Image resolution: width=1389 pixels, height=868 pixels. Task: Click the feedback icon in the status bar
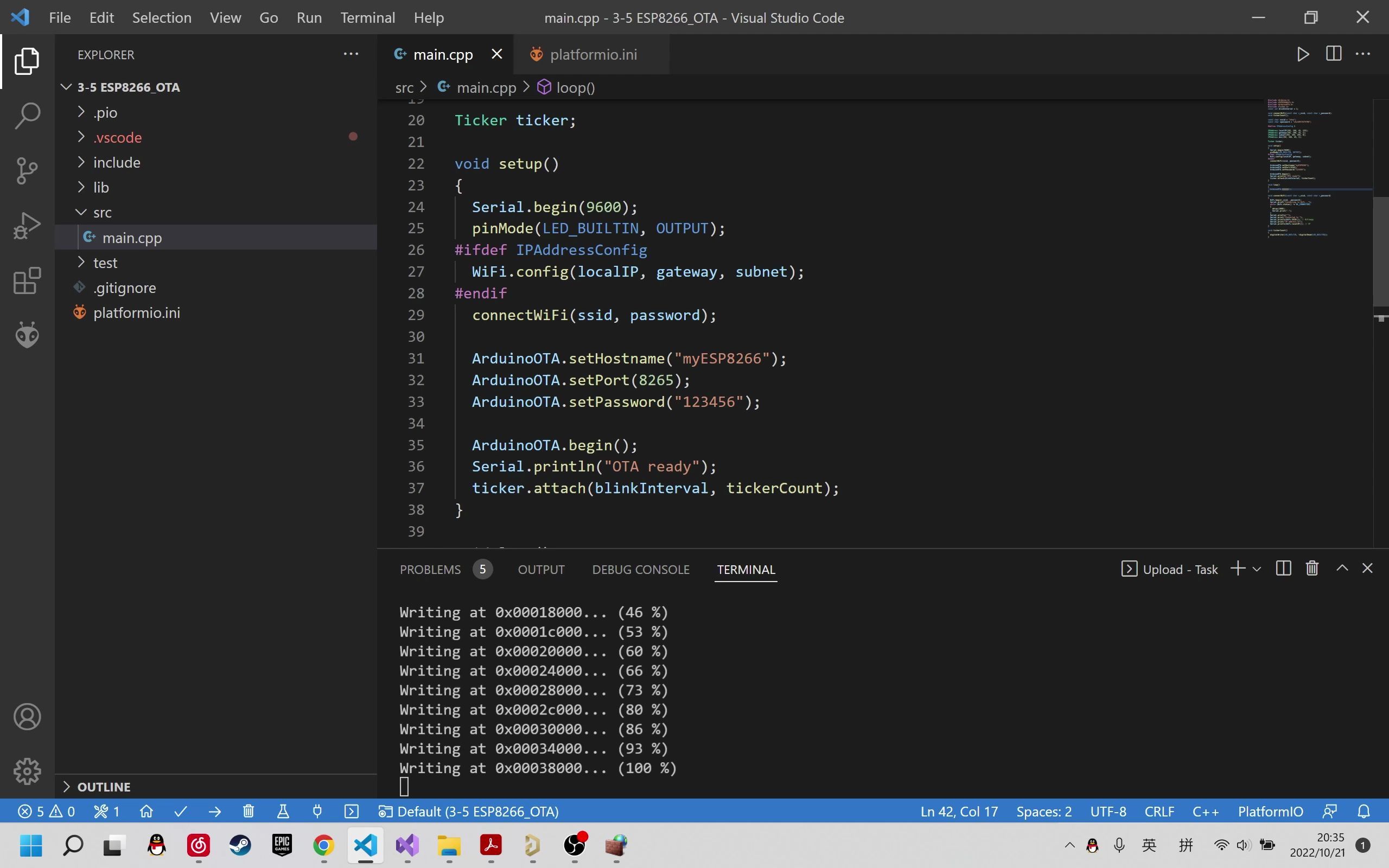pyautogui.click(x=1330, y=811)
